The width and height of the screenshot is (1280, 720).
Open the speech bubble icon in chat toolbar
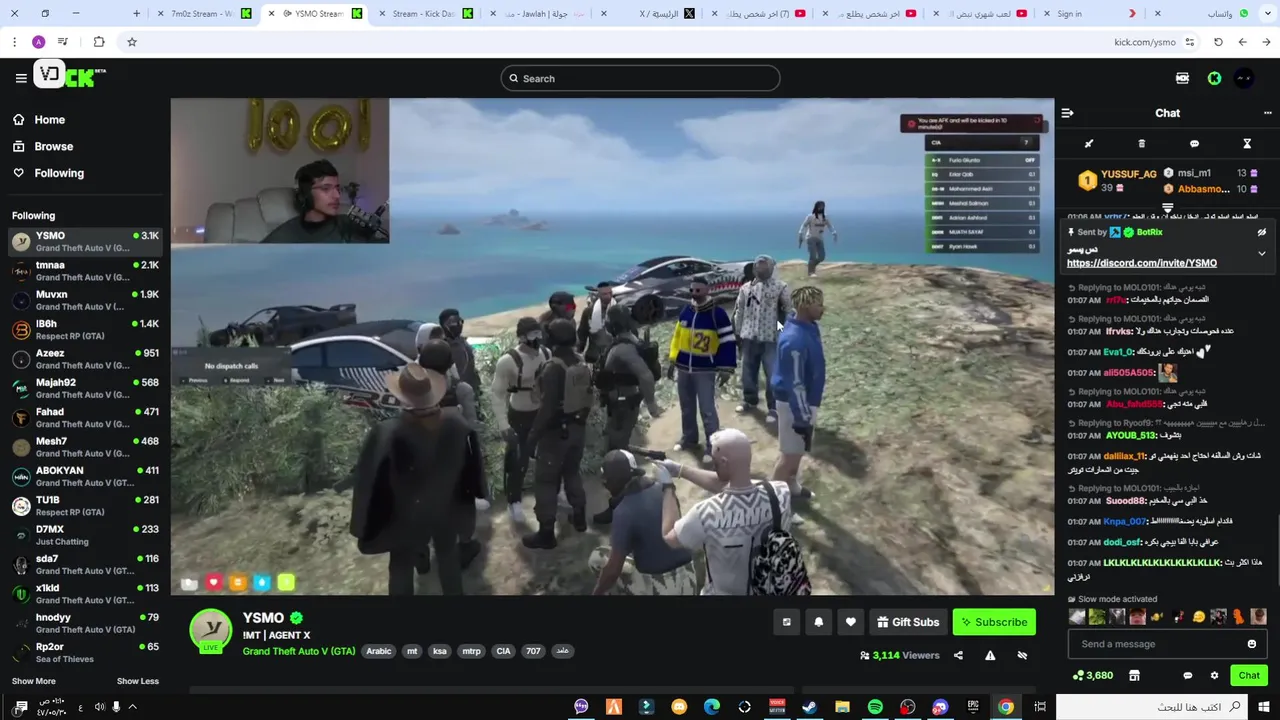[1194, 144]
